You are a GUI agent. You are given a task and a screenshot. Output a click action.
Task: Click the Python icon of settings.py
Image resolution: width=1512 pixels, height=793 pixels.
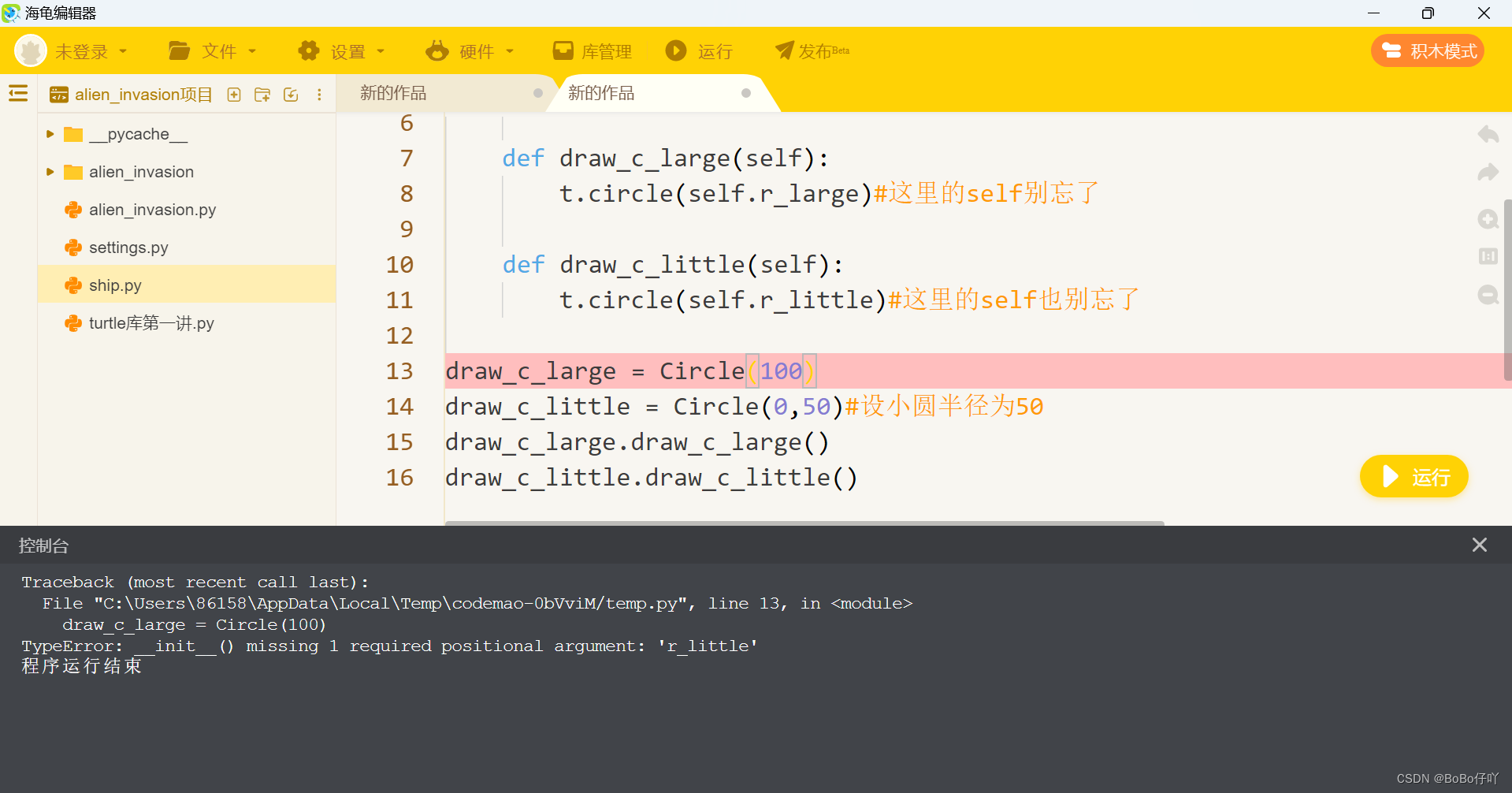click(x=73, y=248)
